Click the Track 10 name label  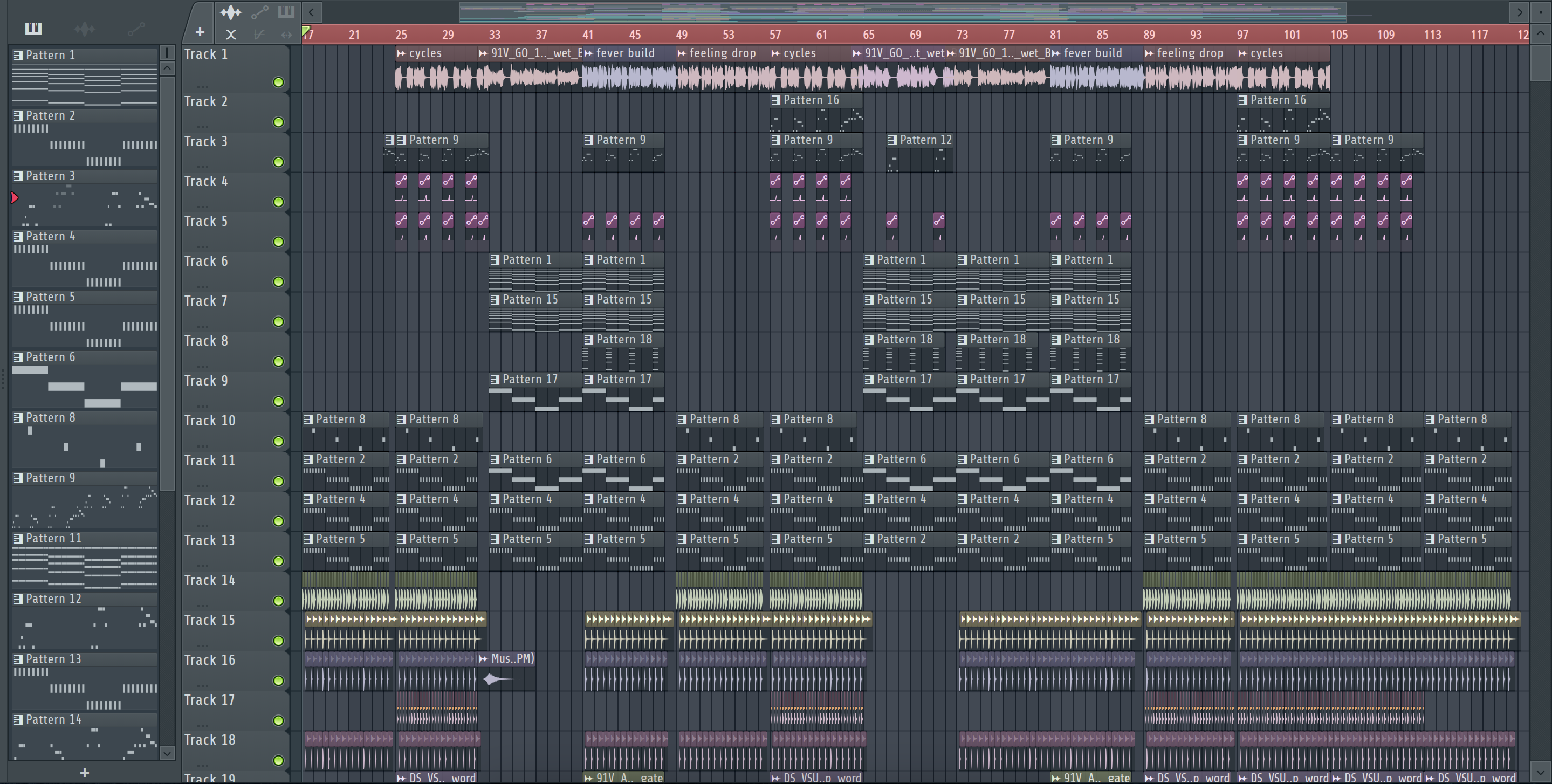[210, 421]
